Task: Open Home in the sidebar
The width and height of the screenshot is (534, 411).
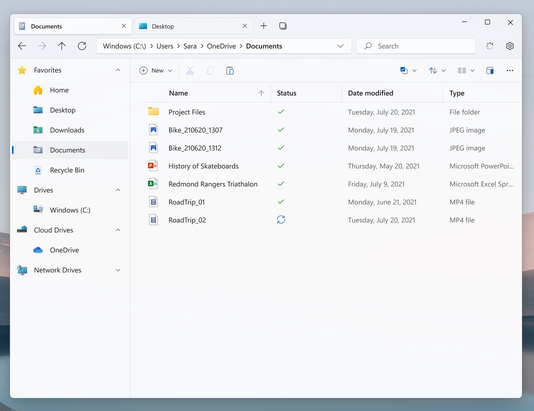Action: pos(70,90)
